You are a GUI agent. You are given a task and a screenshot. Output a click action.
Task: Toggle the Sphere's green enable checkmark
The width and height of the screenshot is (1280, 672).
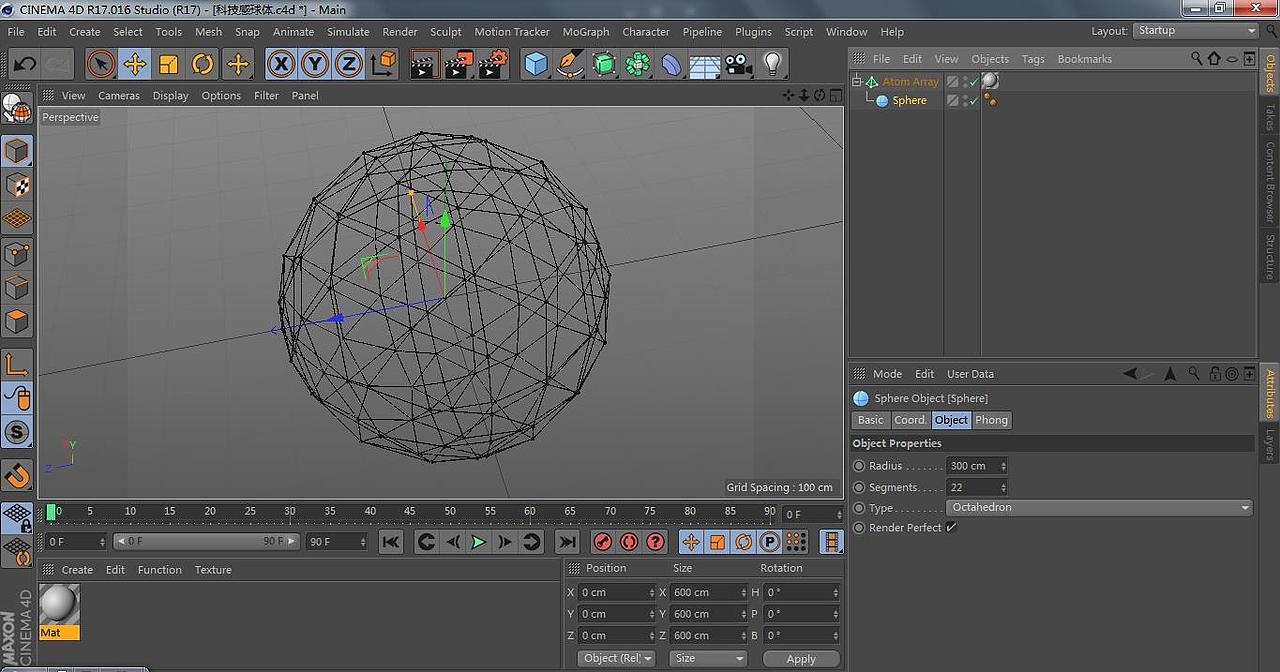[974, 100]
